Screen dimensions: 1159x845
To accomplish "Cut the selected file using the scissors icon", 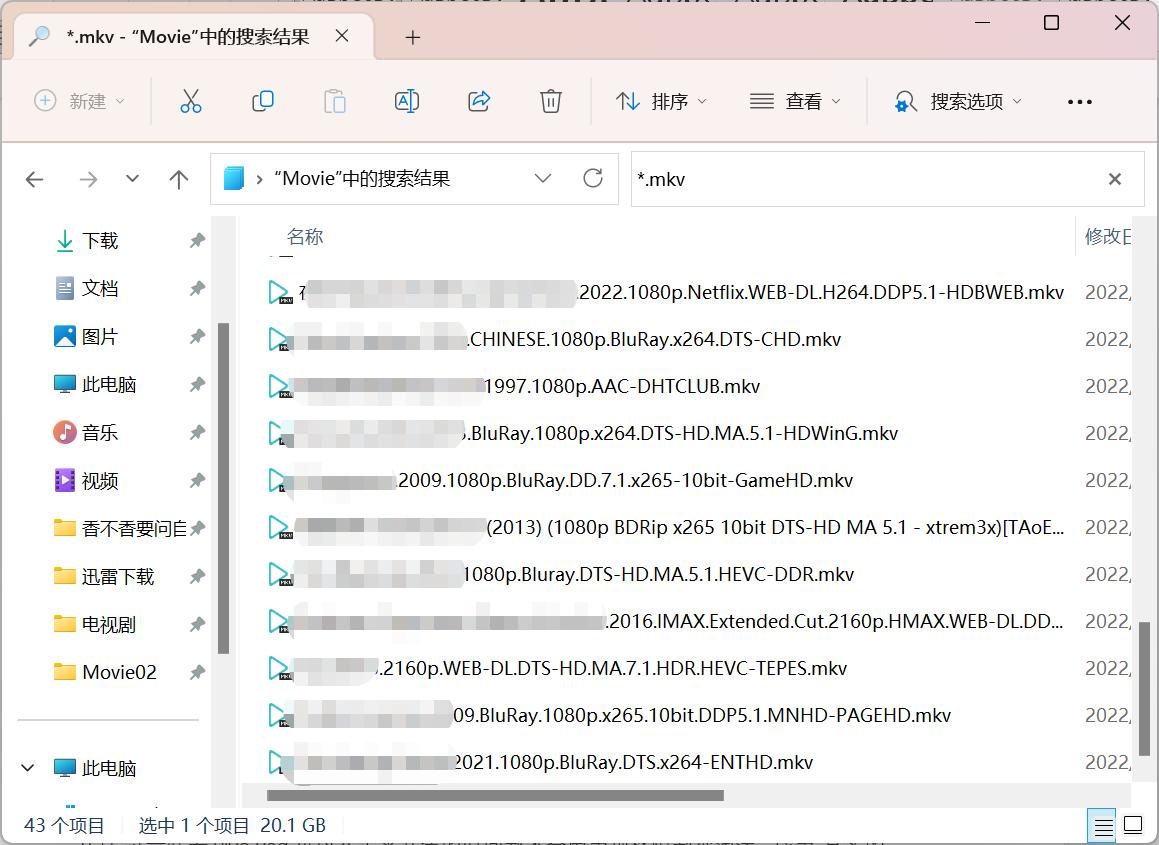I will [x=191, y=100].
